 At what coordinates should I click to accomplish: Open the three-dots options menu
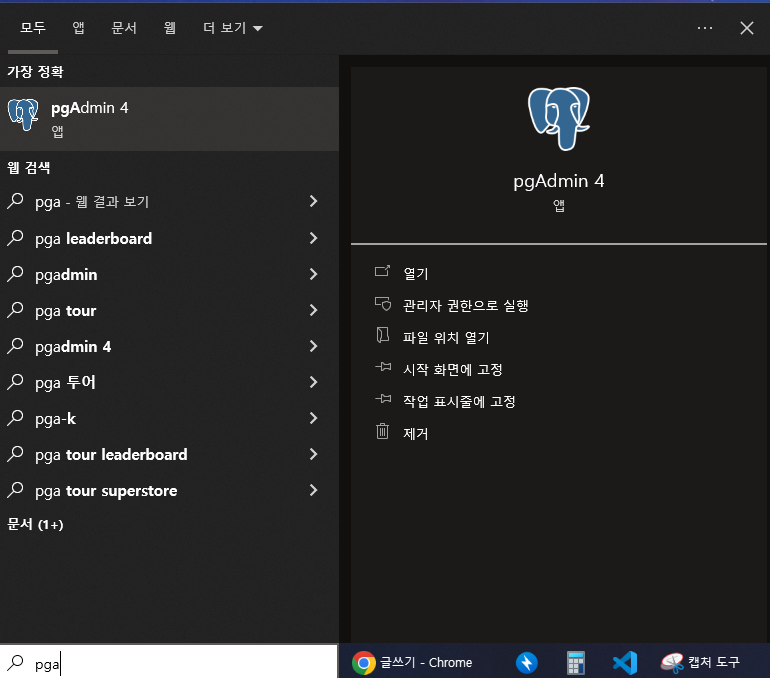click(705, 28)
